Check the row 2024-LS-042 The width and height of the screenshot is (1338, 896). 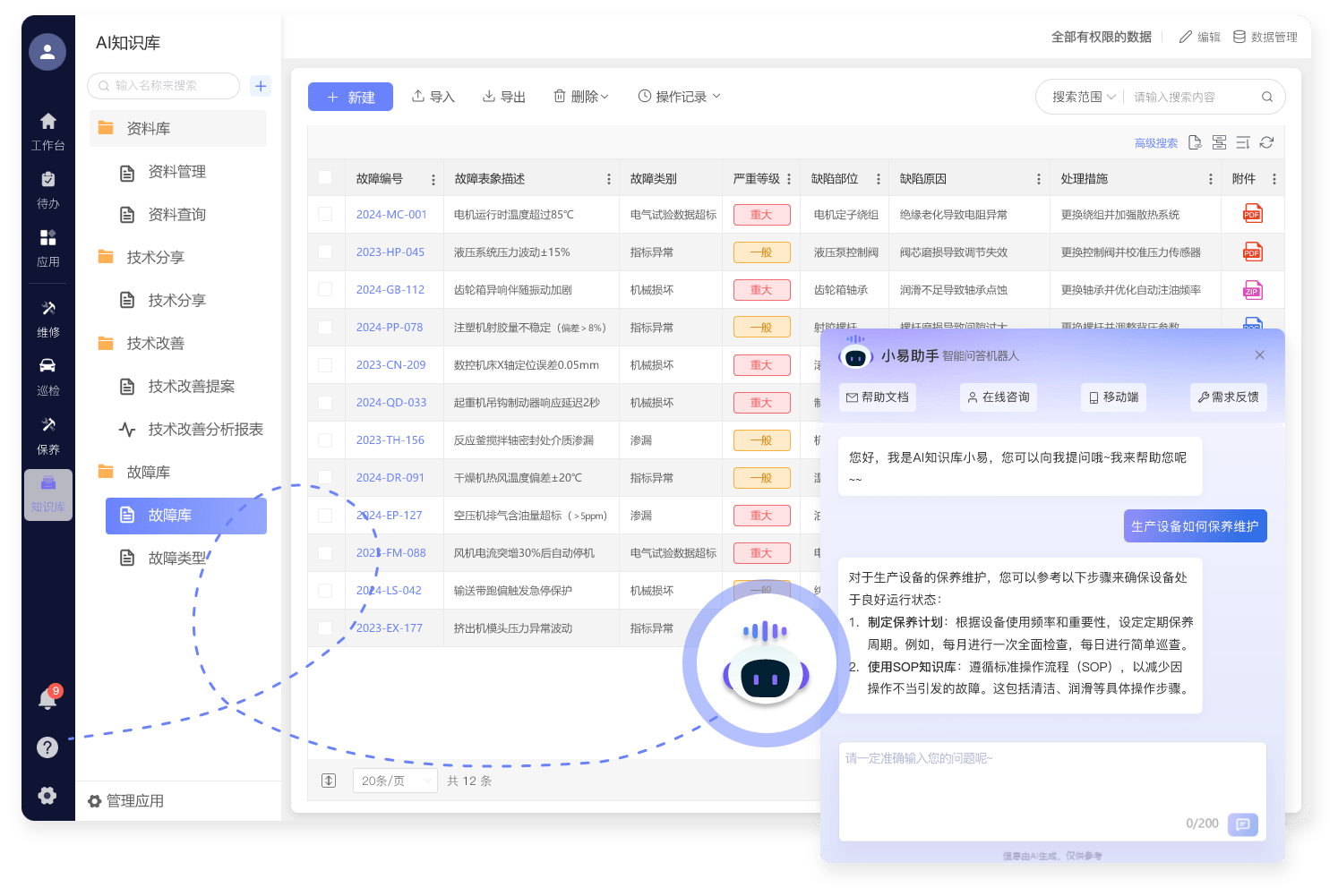tap(325, 590)
